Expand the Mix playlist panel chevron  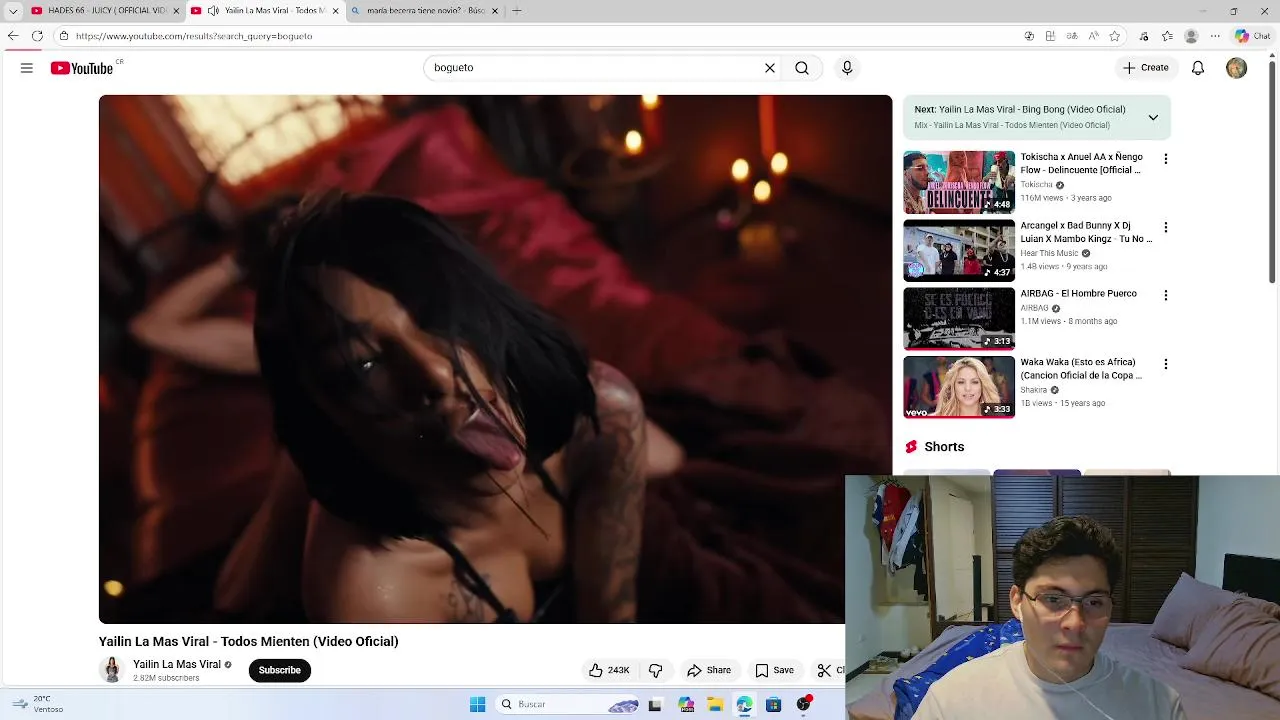click(1153, 118)
